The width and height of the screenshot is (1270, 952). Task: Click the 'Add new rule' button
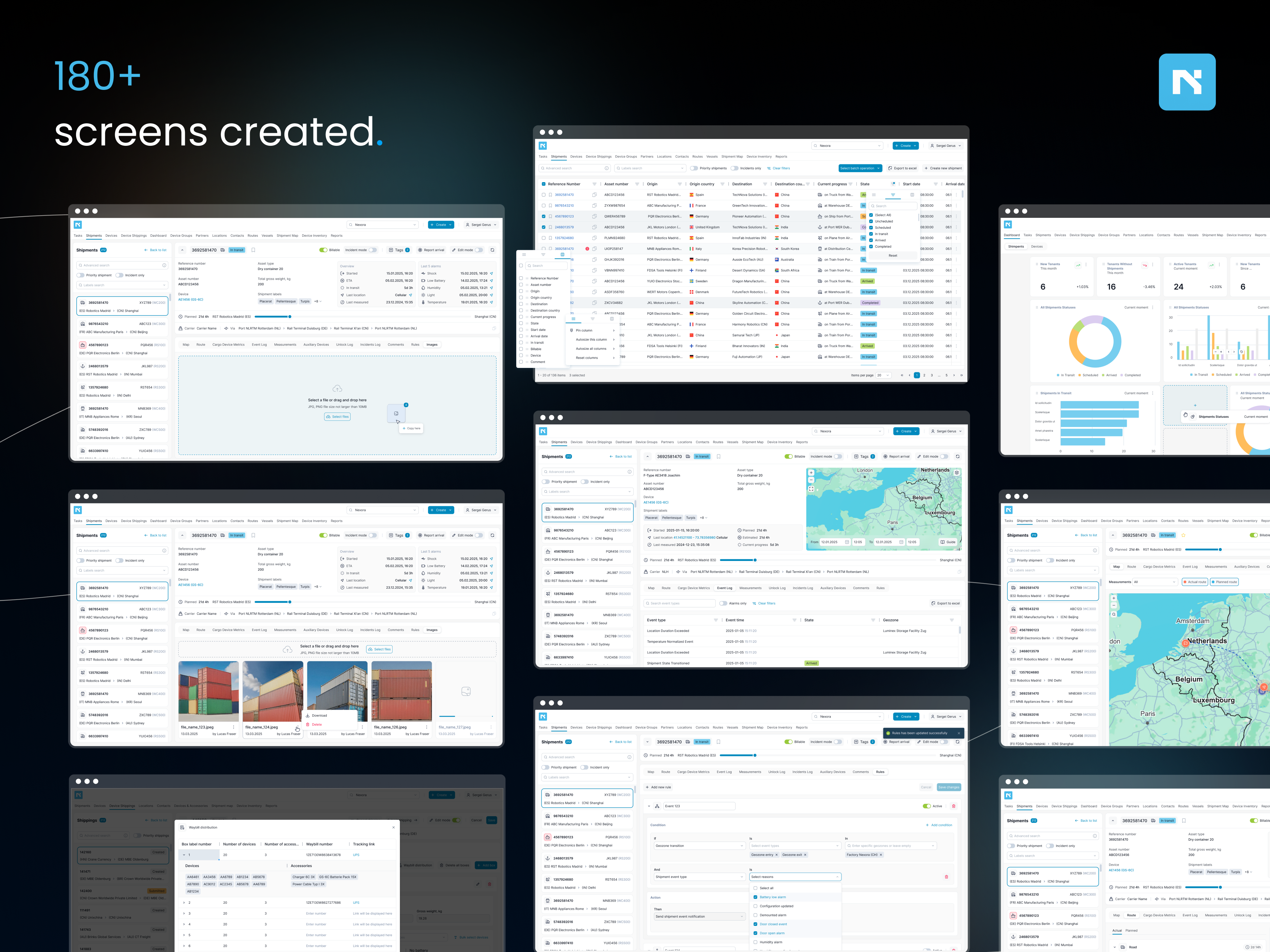[658, 787]
